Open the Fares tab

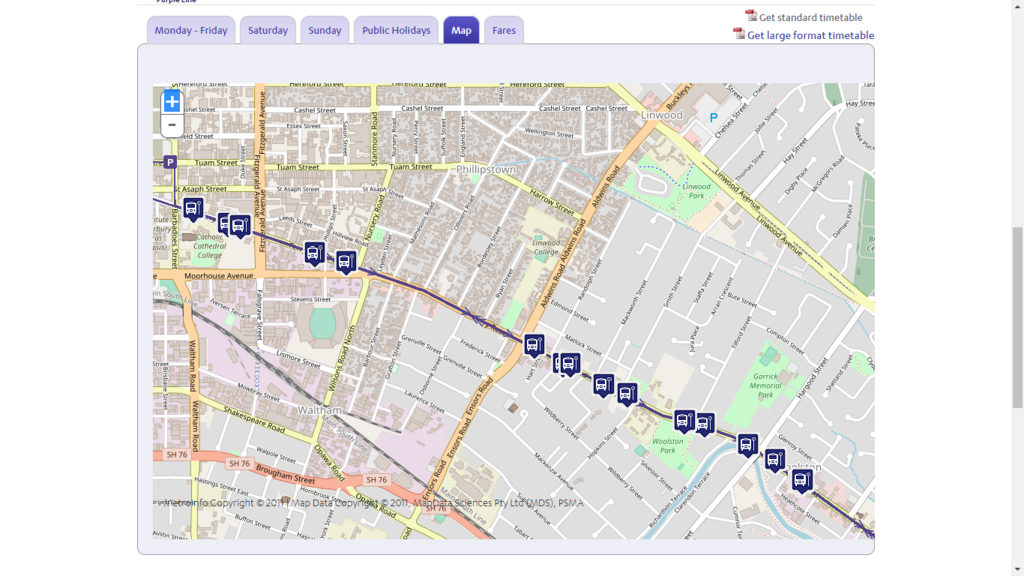click(504, 30)
